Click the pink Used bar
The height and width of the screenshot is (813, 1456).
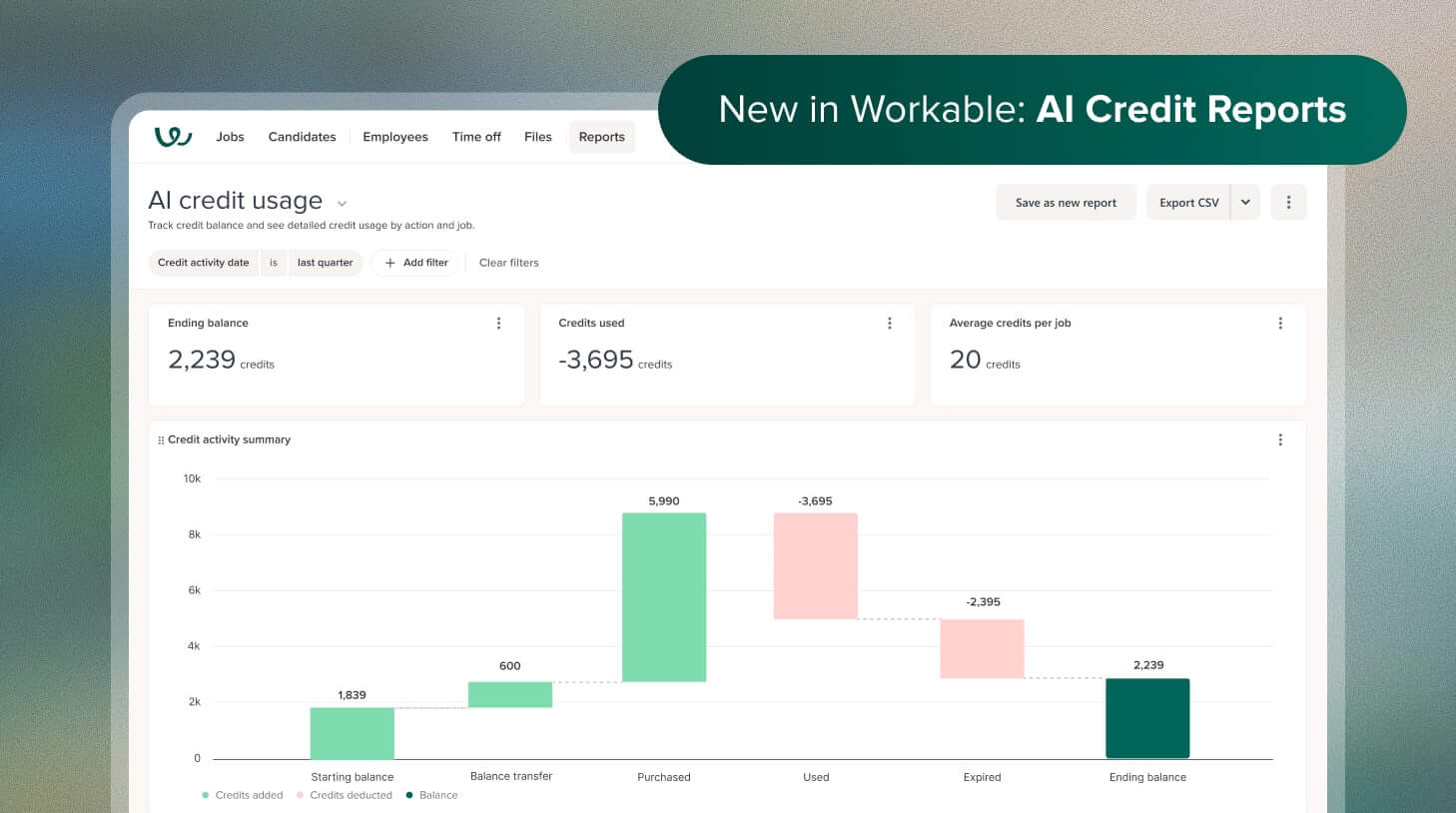pyautogui.click(x=816, y=566)
